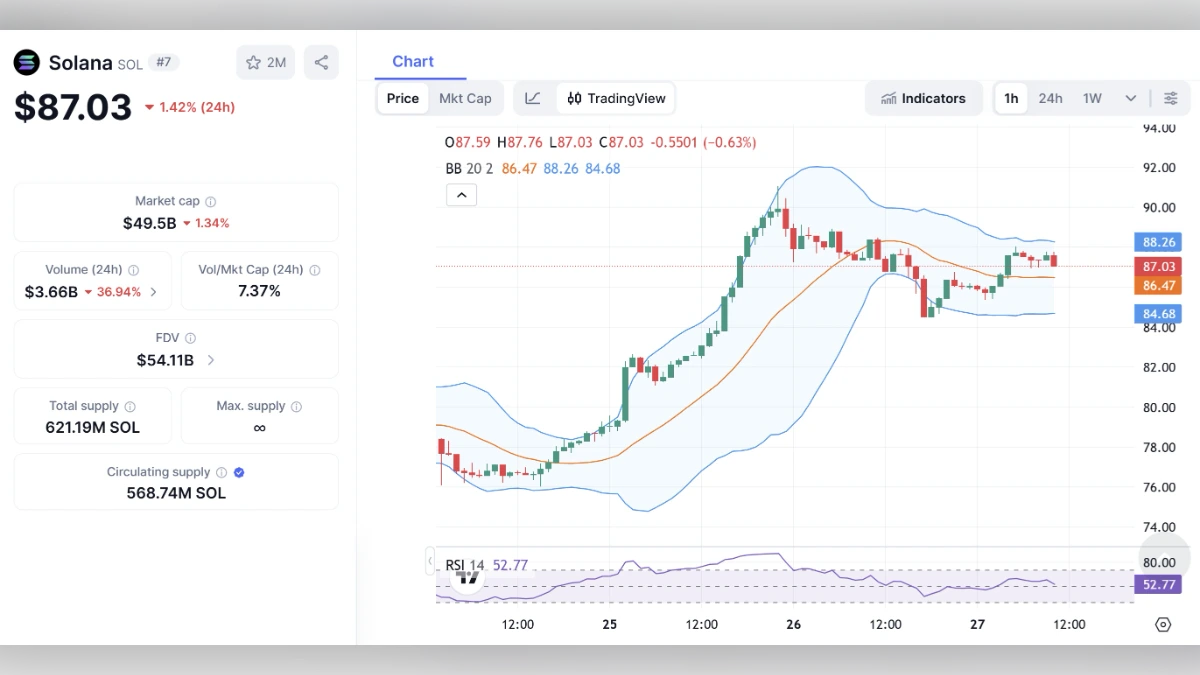The width and height of the screenshot is (1200, 675).
Task: Collapse the RSI indicator pane arrow
Action: coord(430,561)
